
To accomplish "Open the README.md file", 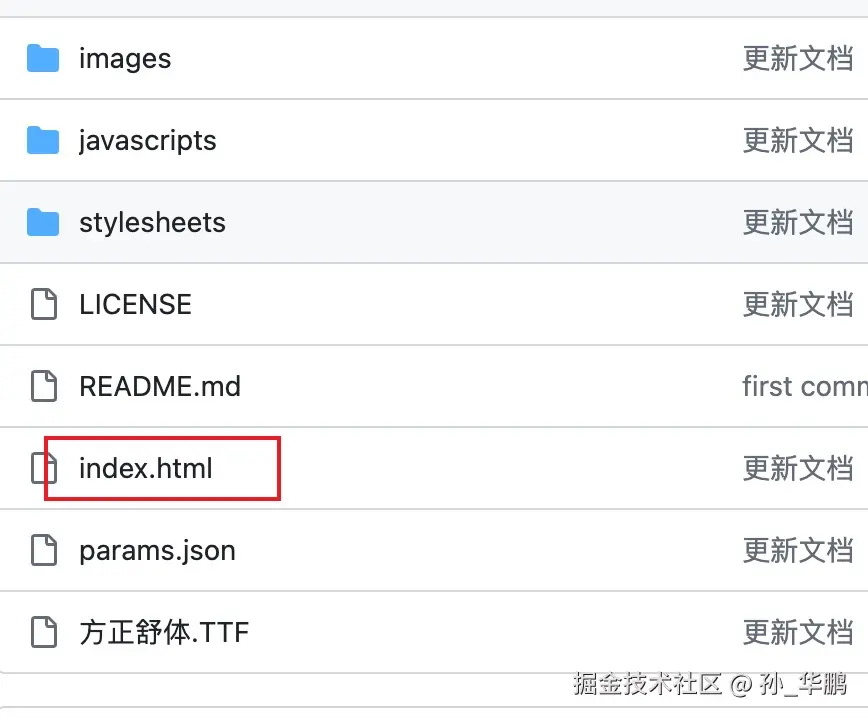I will coord(159,386).
